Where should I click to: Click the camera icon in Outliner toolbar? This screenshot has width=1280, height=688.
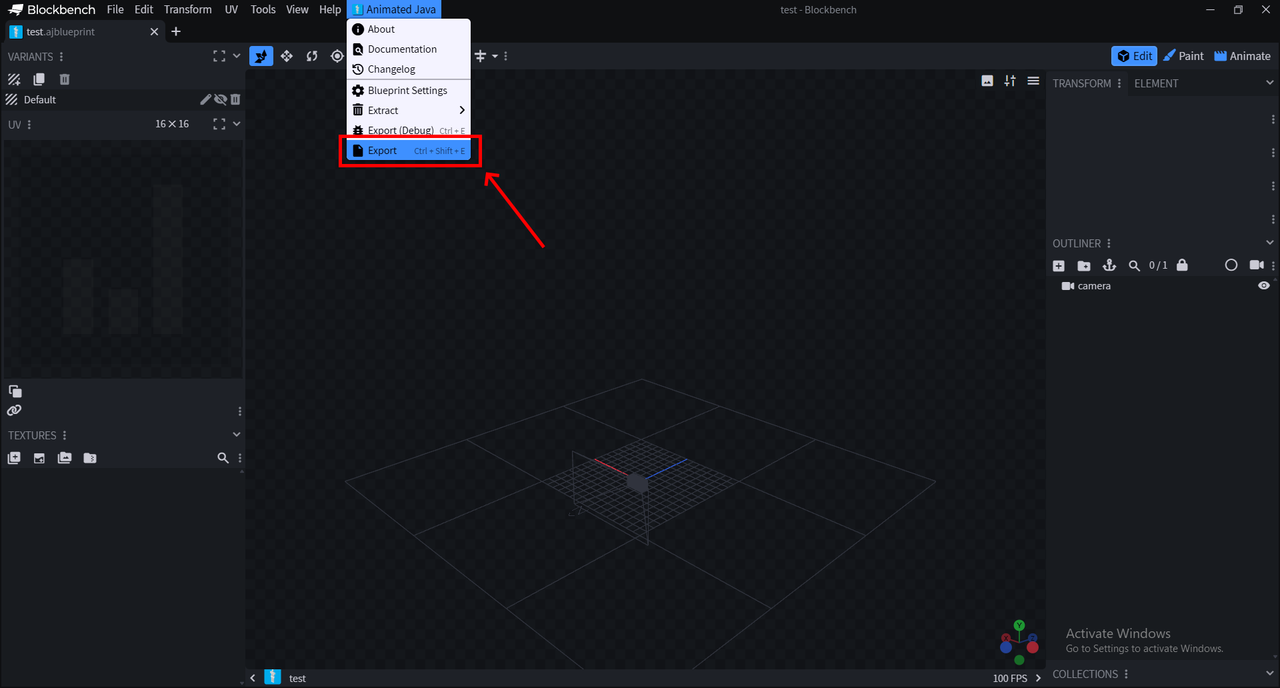pyautogui.click(x=1256, y=265)
